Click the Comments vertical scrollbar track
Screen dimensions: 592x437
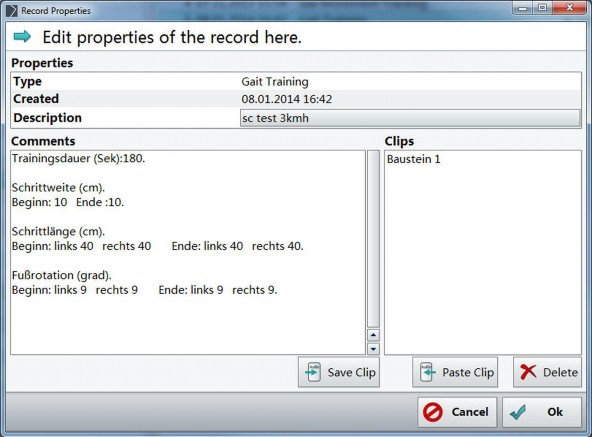coord(373,239)
